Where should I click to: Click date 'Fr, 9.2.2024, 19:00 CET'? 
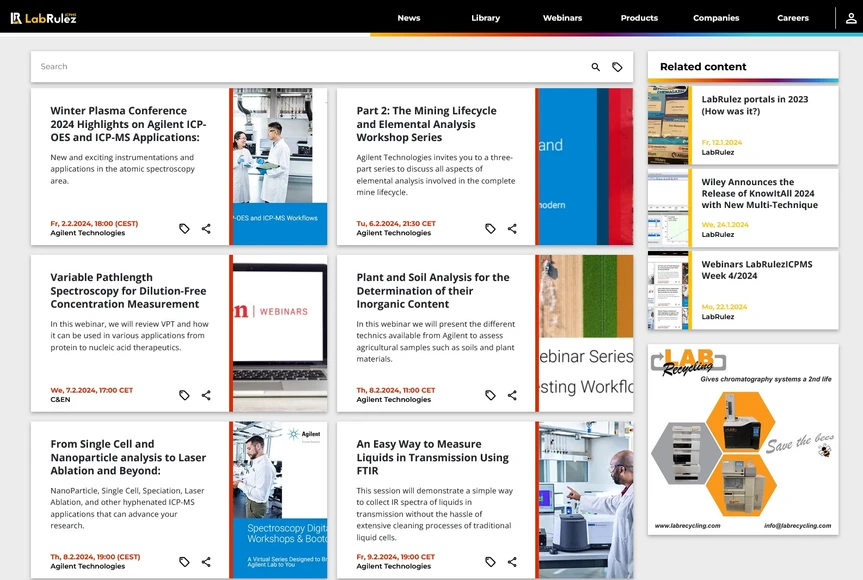(x=396, y=557)
